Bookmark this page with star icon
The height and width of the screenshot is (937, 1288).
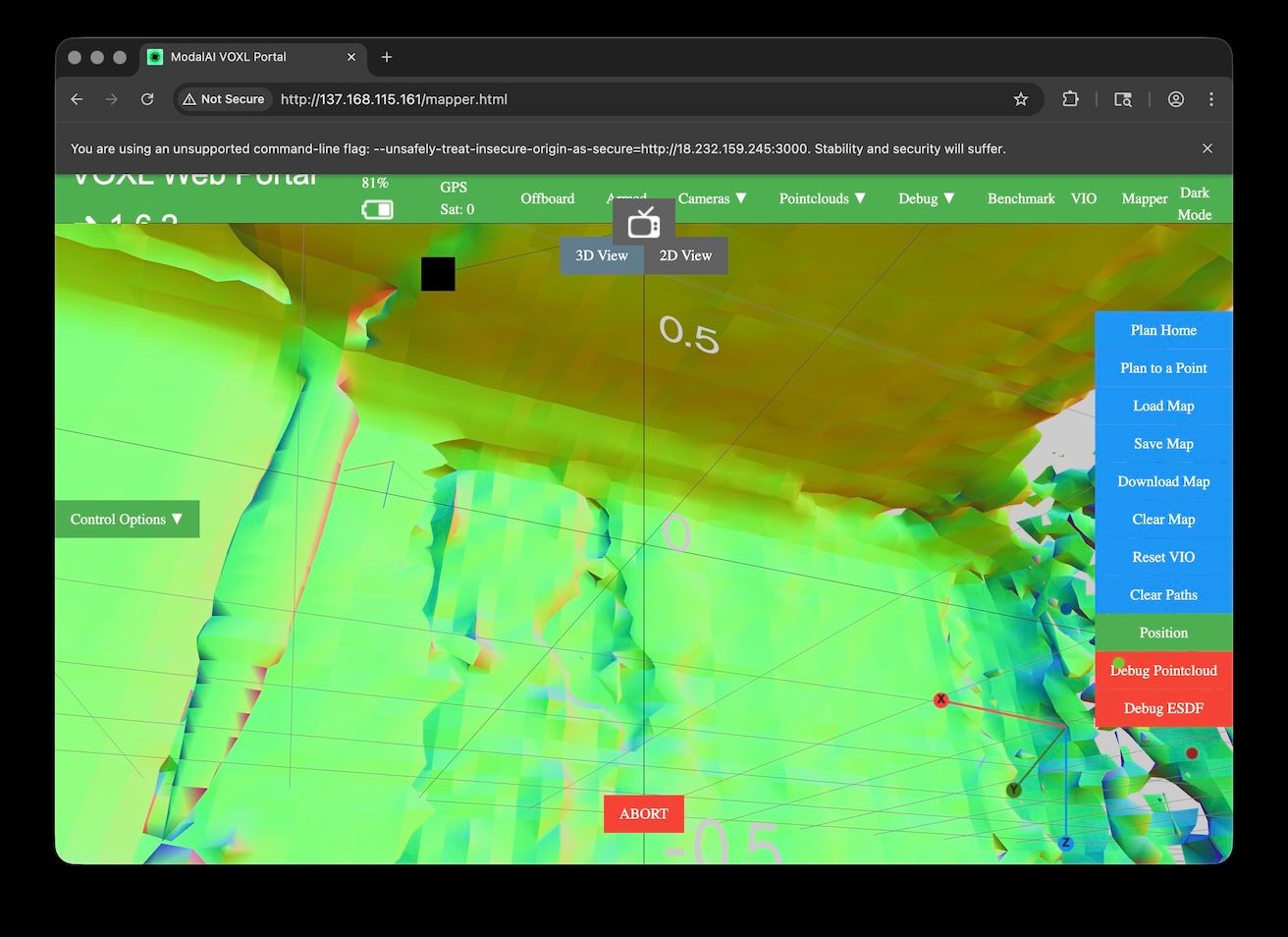pos(1021,99)
